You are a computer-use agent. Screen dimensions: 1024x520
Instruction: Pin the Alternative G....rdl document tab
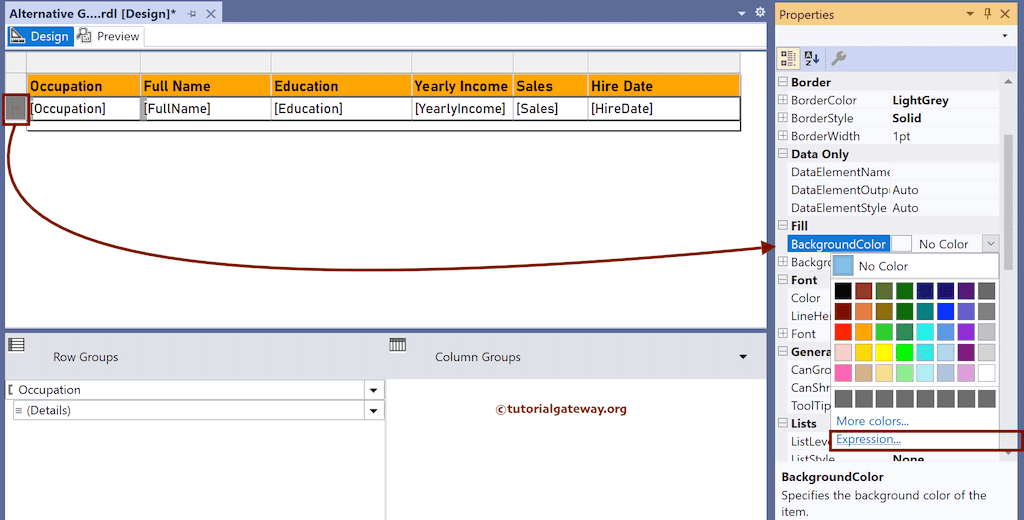point(192,14)
